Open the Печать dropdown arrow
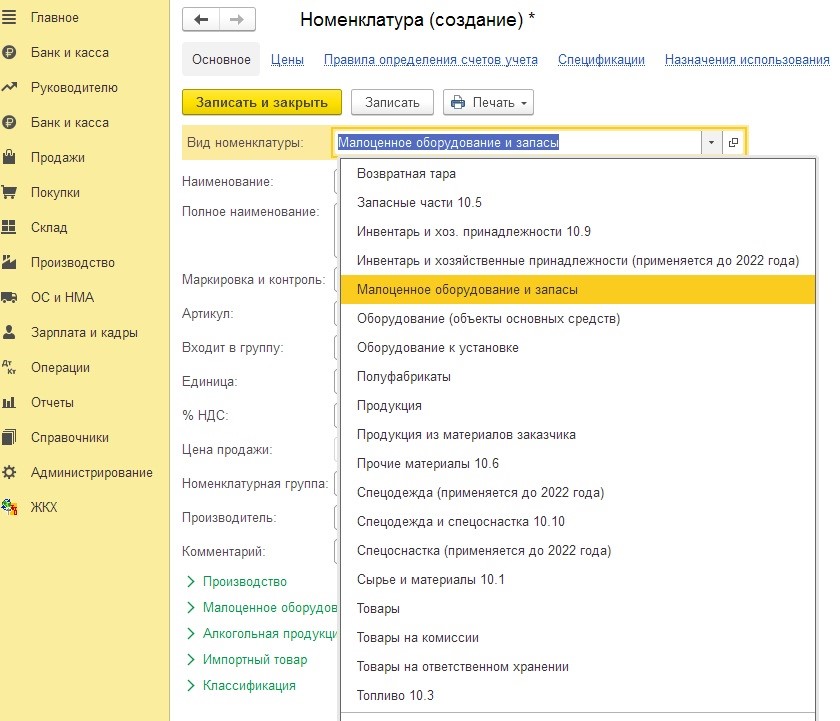 click(x=524, y=103)
